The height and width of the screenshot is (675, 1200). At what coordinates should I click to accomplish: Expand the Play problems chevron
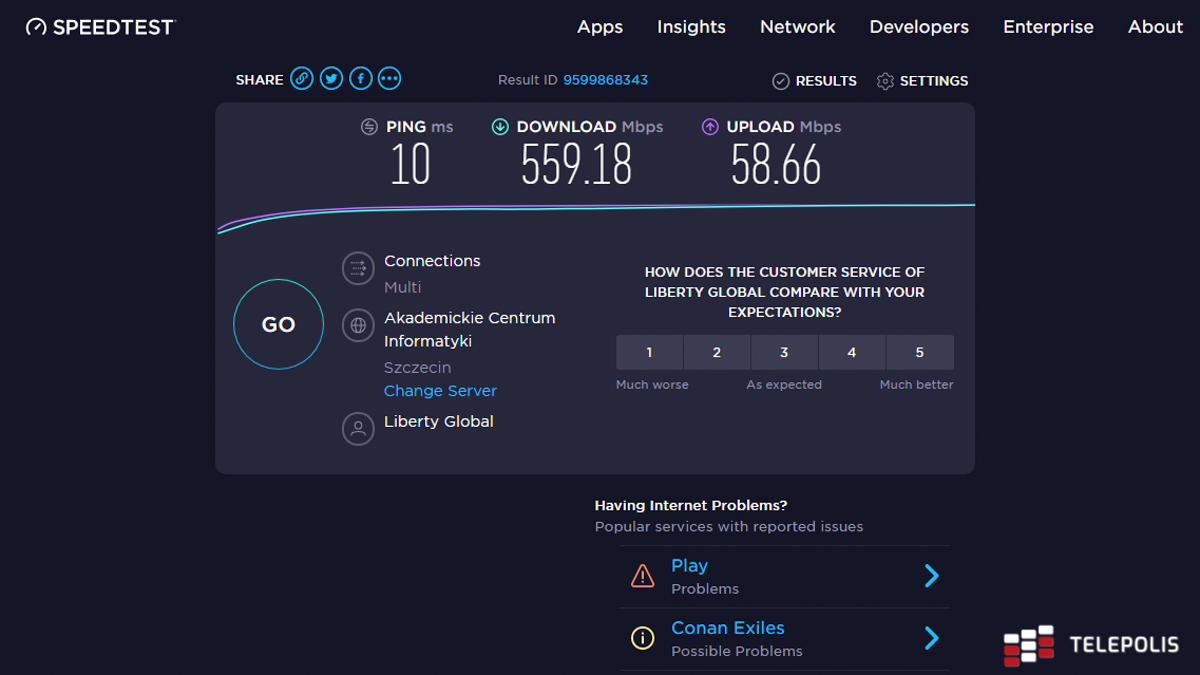tap(931, 576)
